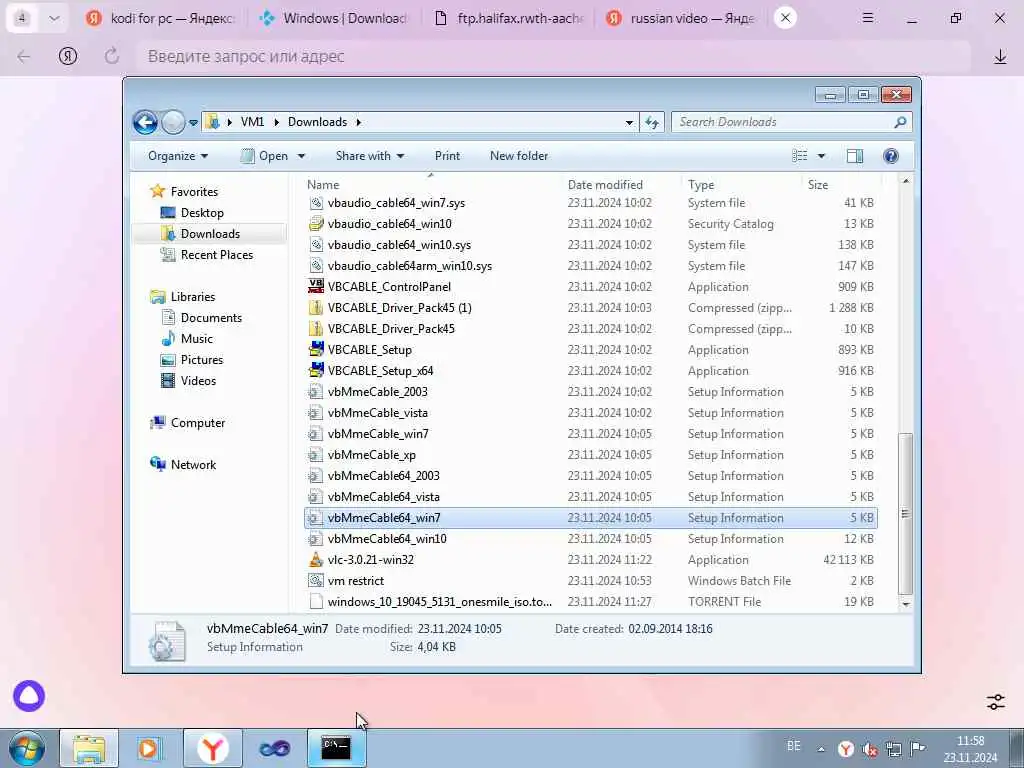The image size is (1024, 768).
Task: Switch to the russian video browser tab
Action: (682, 18)
